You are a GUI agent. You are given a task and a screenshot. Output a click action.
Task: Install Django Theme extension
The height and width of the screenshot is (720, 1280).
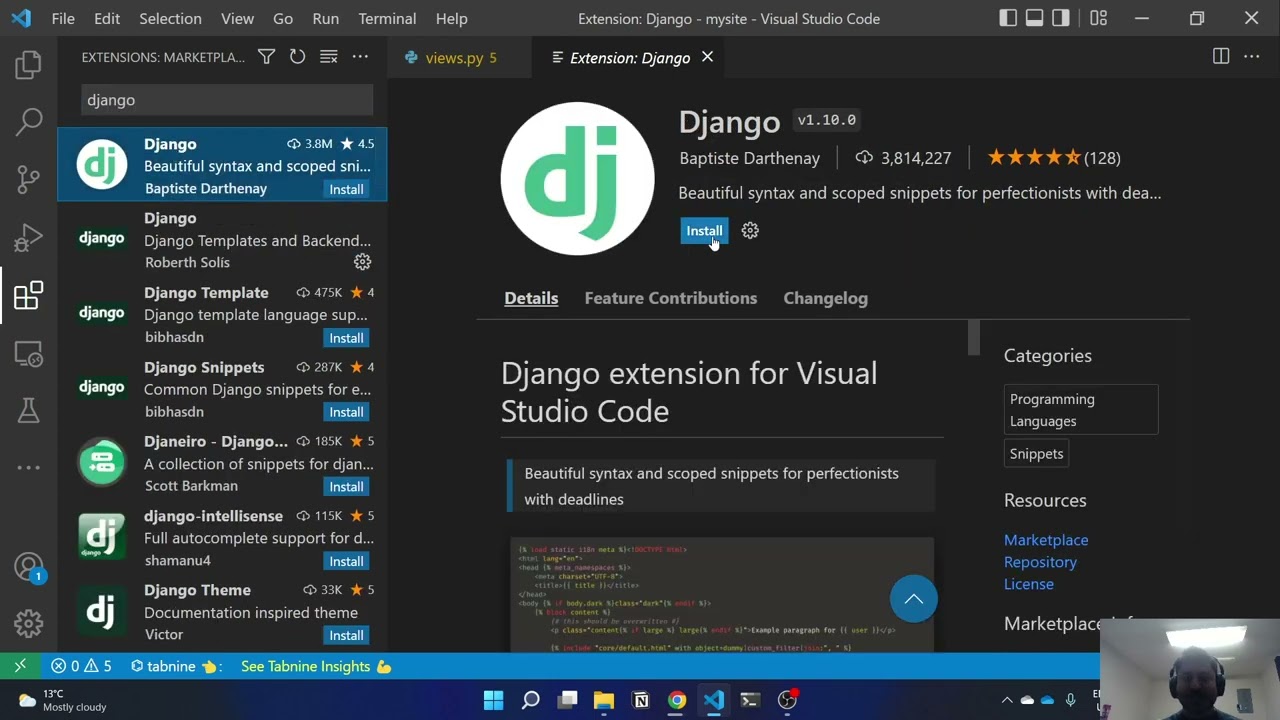click(346, 635)
